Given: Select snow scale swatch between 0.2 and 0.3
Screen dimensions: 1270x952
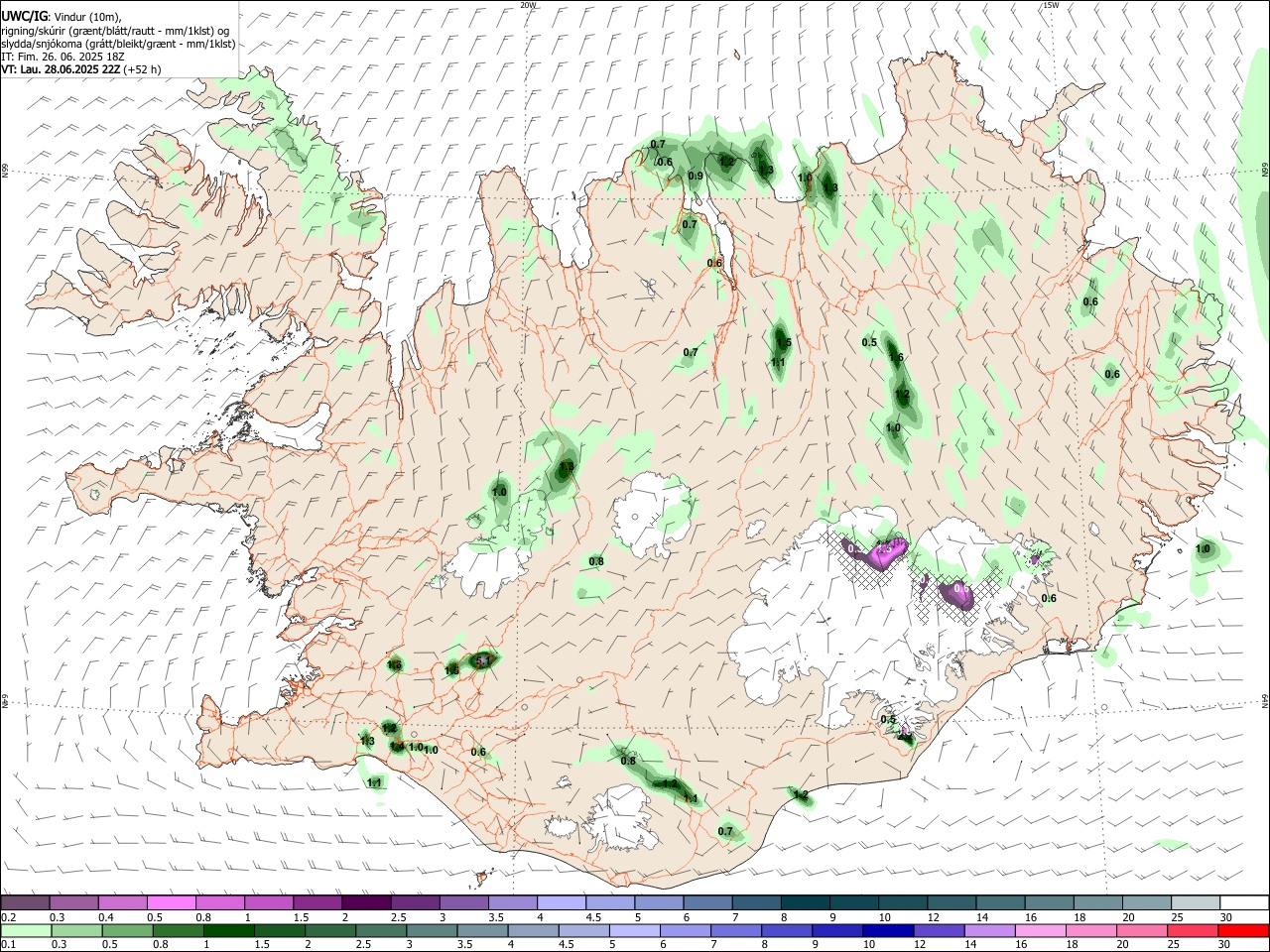Looking at the screenshot, I should point(26,903).
